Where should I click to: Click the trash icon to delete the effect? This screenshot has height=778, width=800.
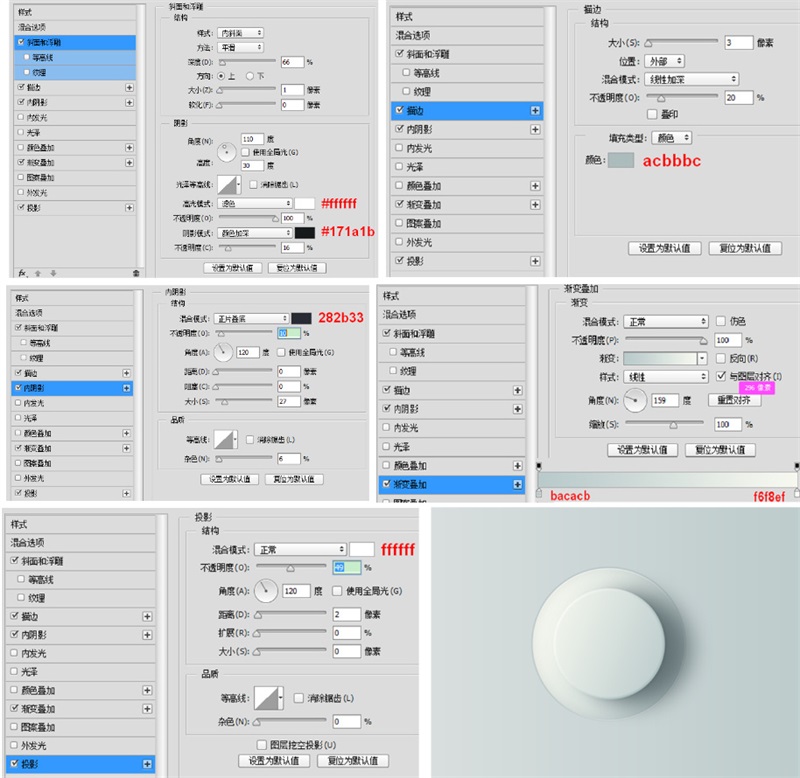(x=136, y=273)
